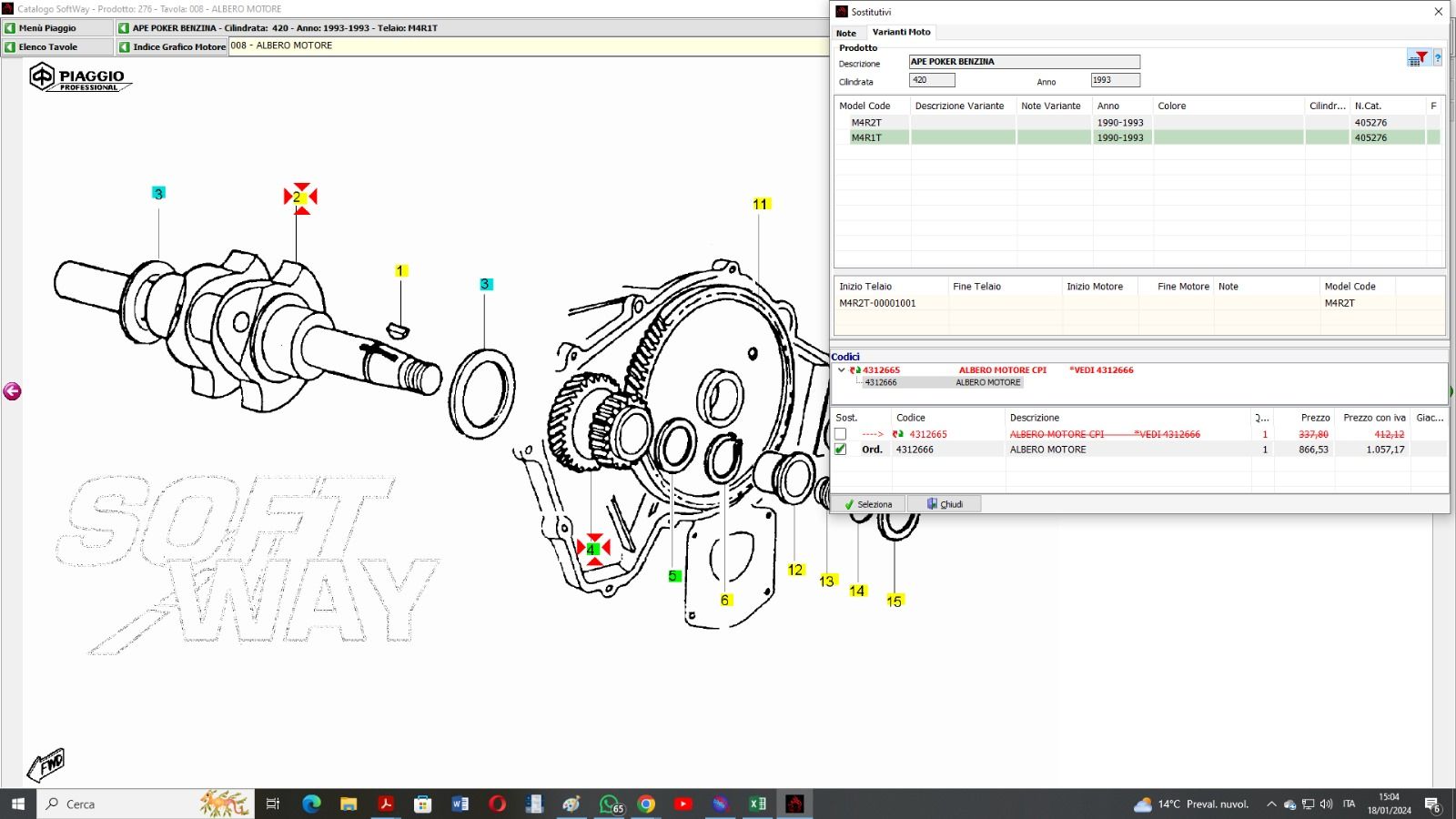Click the FWD arrow icon at bottom left
This screenshot has height=819, width=1456.
(45, 764)
